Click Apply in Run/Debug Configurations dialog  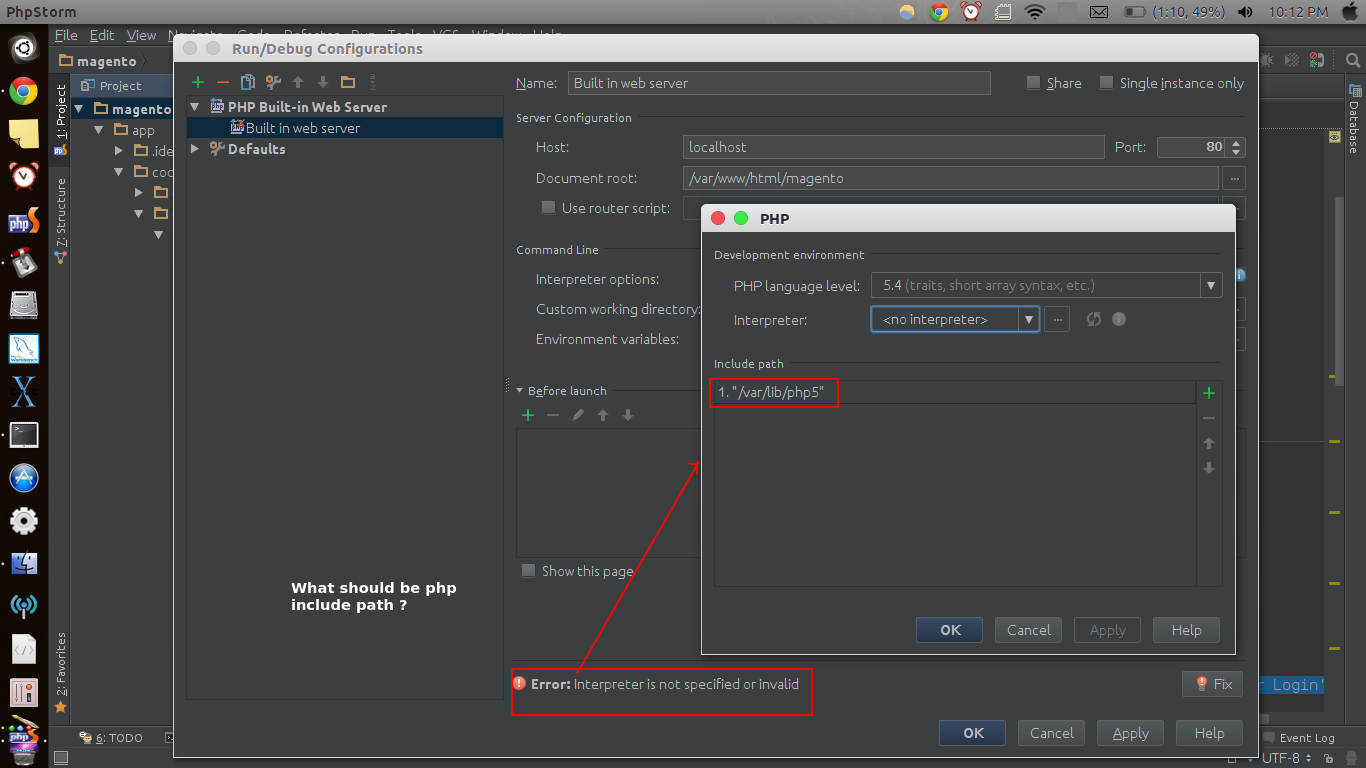[1130, 733]
